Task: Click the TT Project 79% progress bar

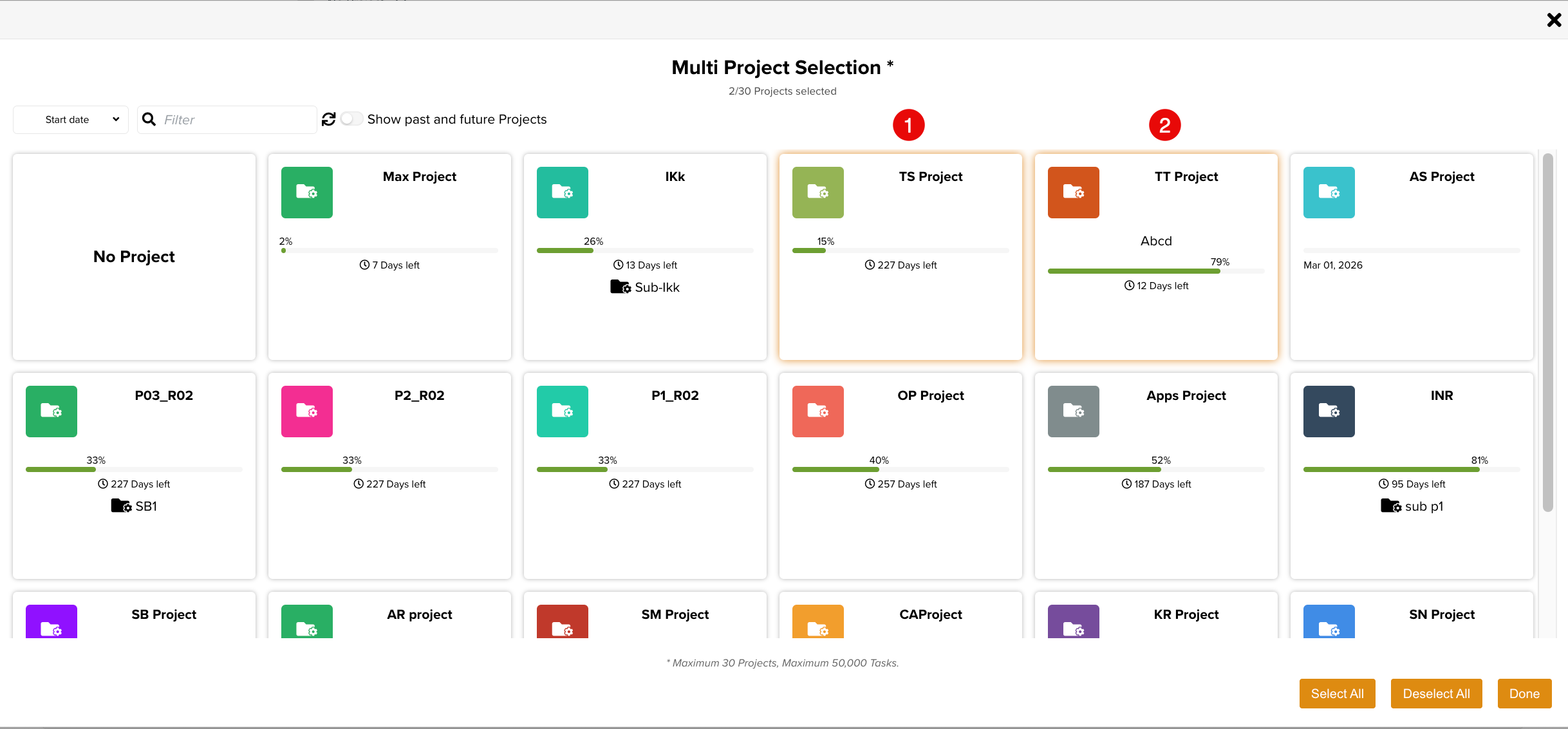Action: (x=1156, y=271)
